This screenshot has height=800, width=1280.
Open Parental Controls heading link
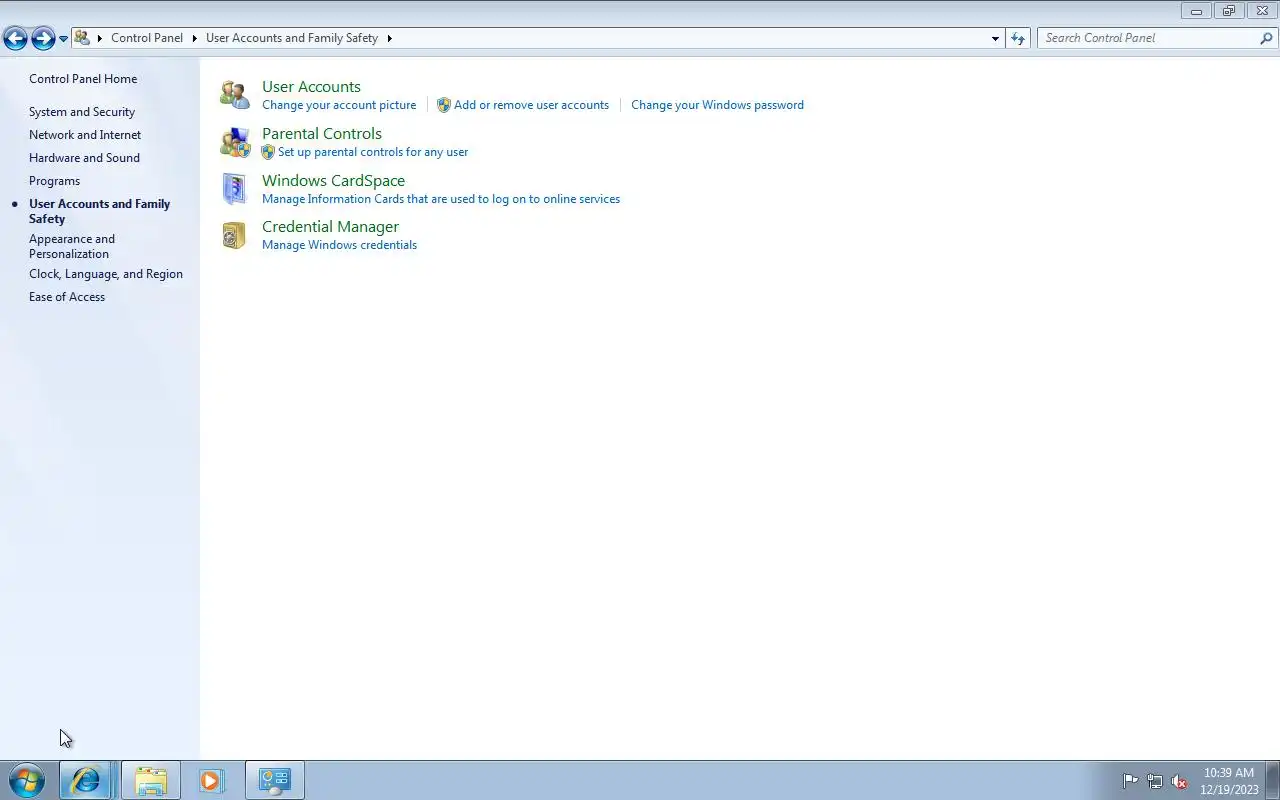pyautogui.click(x=322, y=134)
